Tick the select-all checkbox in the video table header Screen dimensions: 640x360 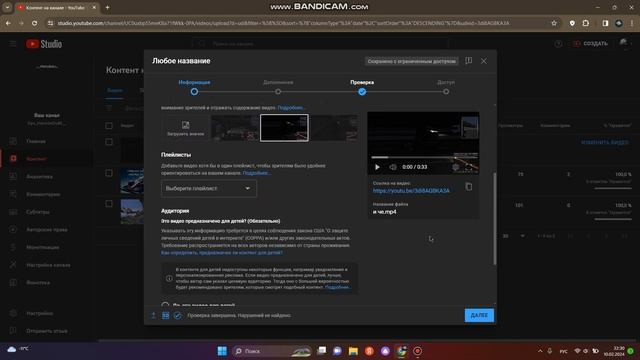coord(109,126)
